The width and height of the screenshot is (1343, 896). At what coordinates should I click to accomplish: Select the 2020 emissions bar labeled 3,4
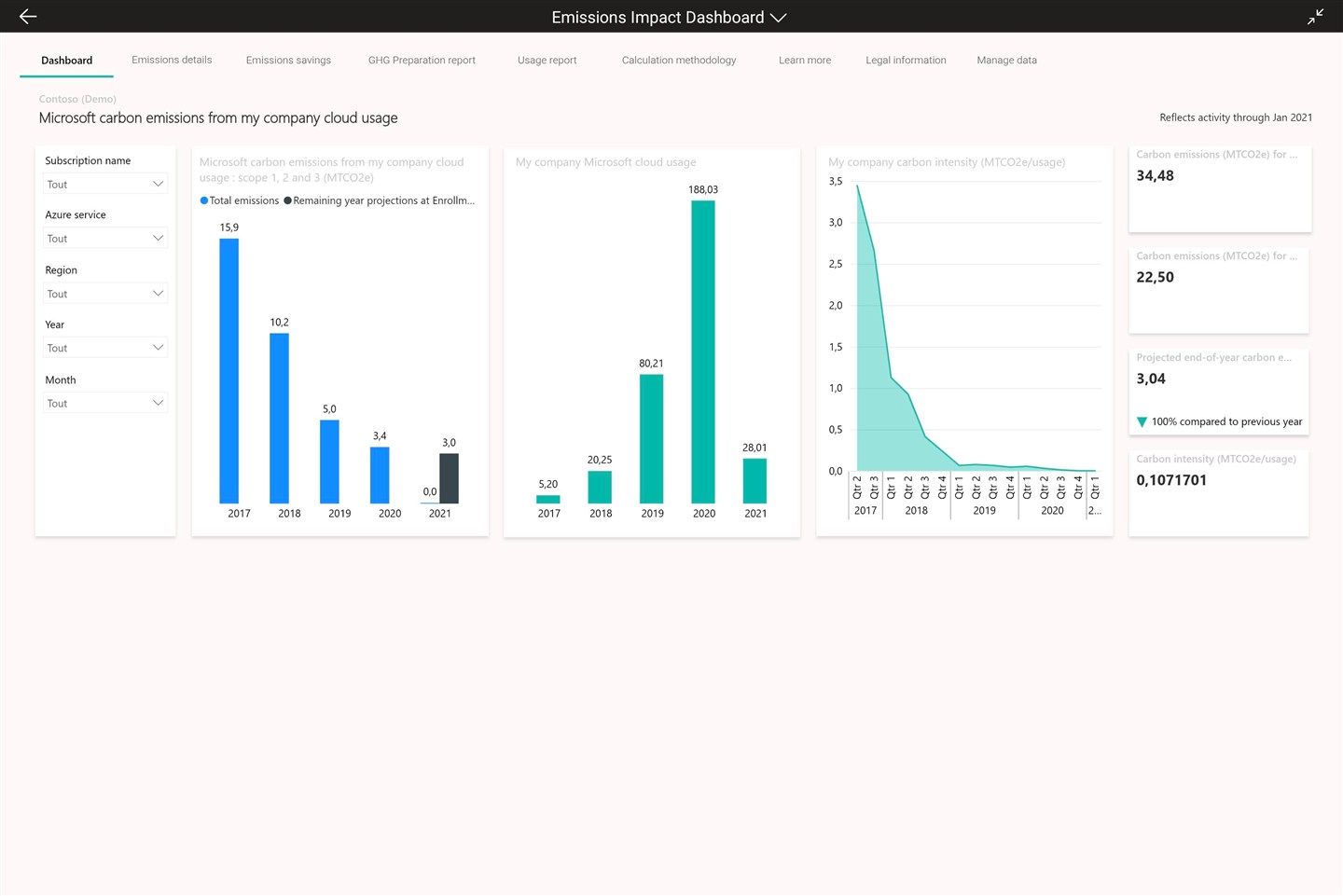380,476
